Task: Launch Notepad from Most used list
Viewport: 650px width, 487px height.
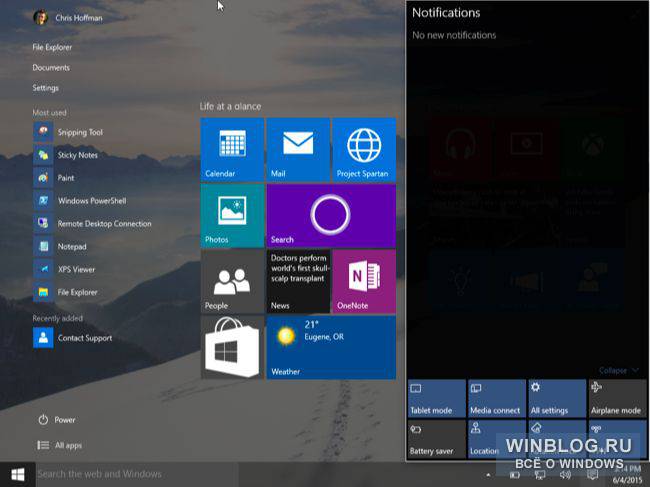Action: coord(60,247)
